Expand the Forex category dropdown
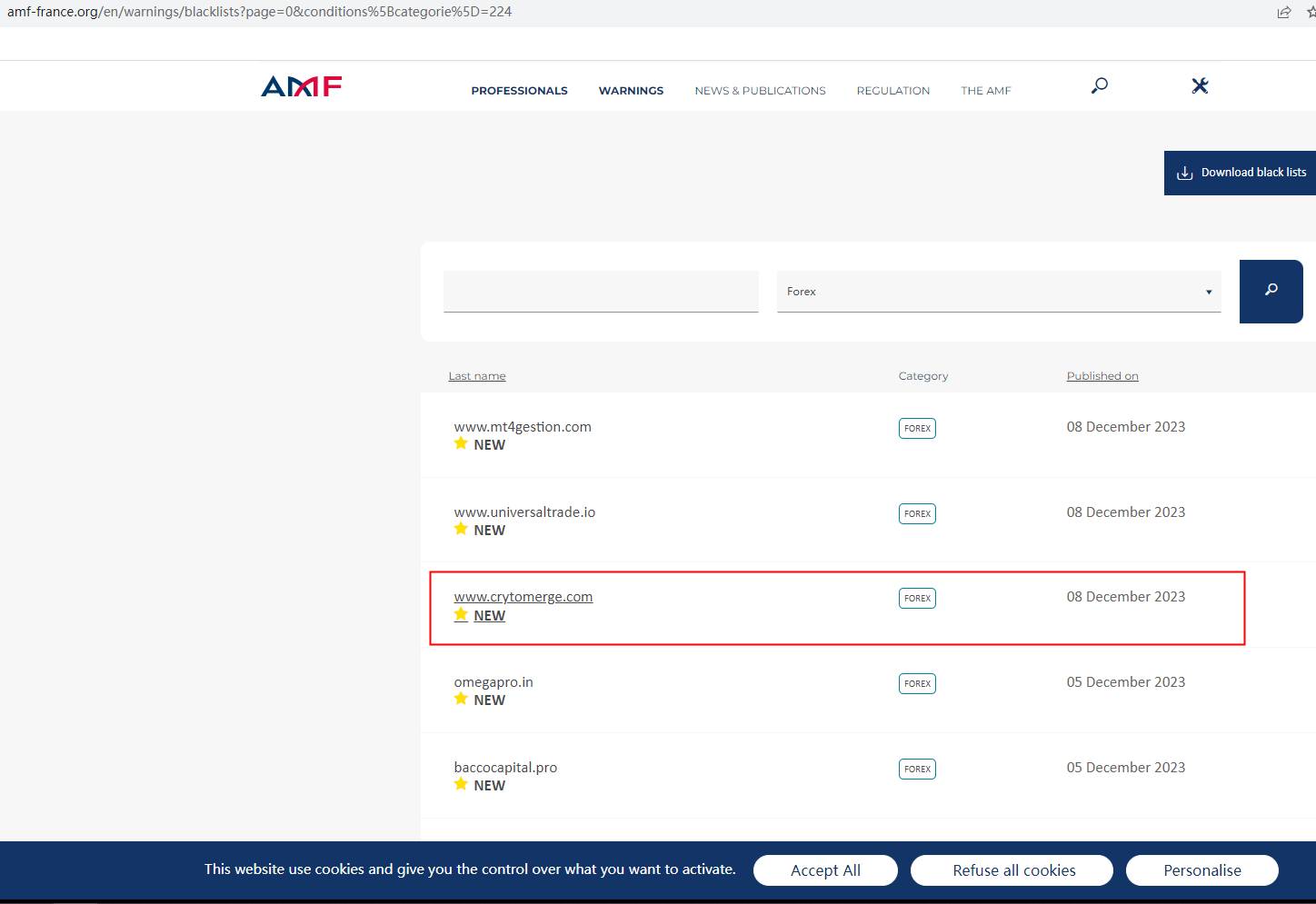1316x904 pixels. [x=999, y=292]
